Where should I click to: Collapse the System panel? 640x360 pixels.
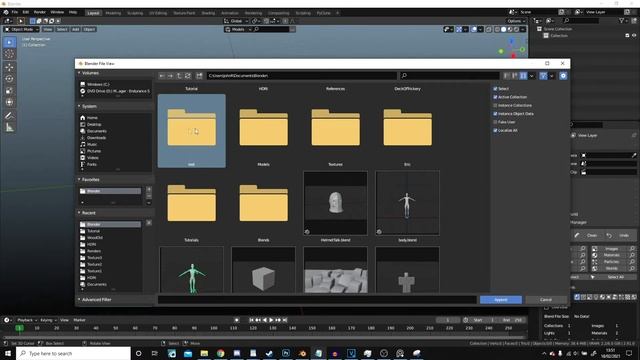79,106
